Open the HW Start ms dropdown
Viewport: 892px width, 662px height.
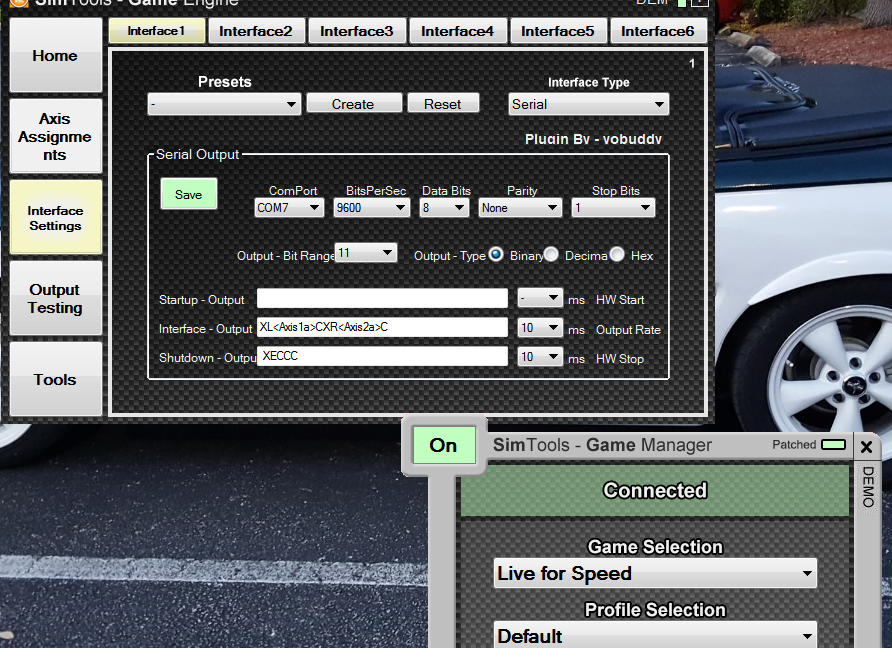[x=540, y=298]
